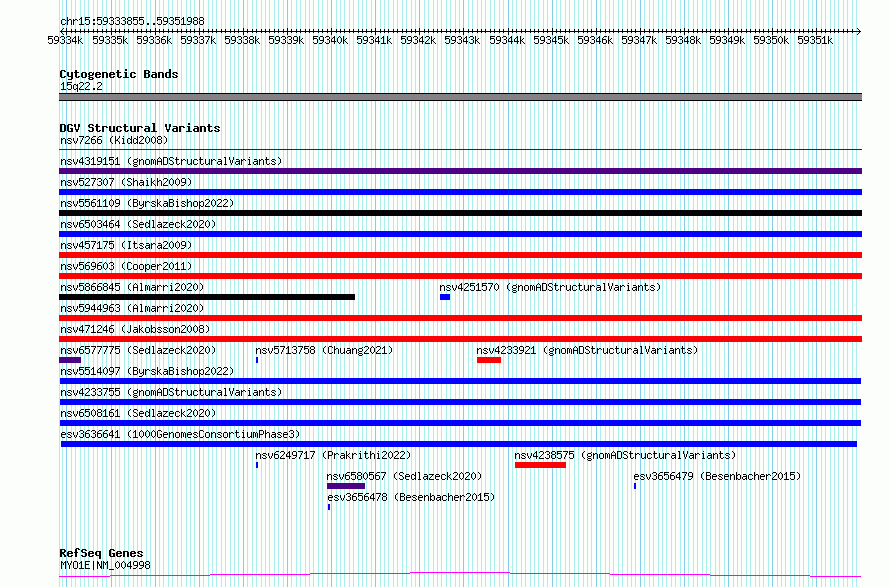Click the purple nsv6580567 variant bar

346,486
